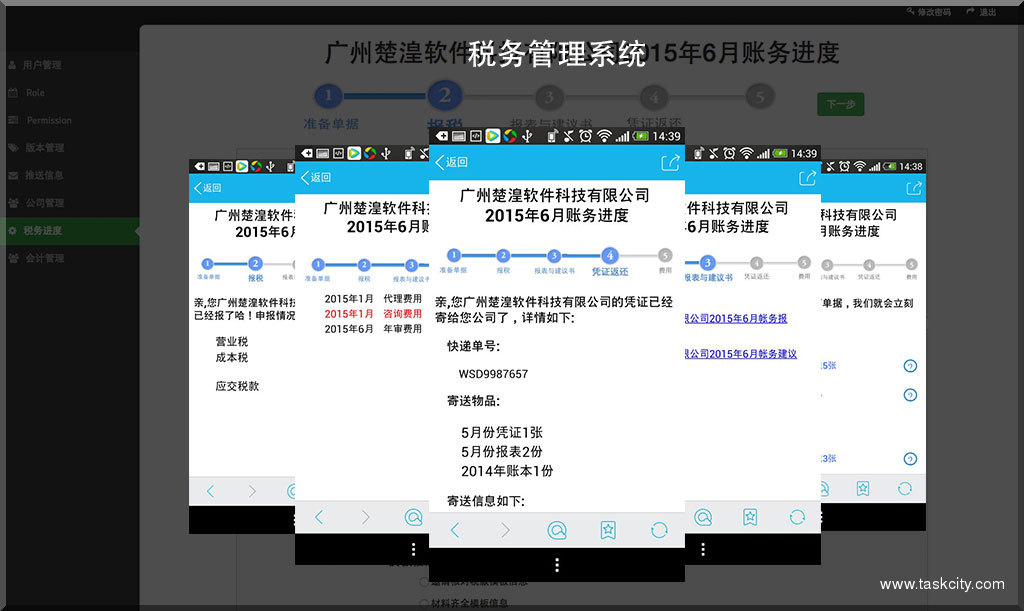
Task: Open the three-dot menu below the center phone
Action: coord(556,565)
